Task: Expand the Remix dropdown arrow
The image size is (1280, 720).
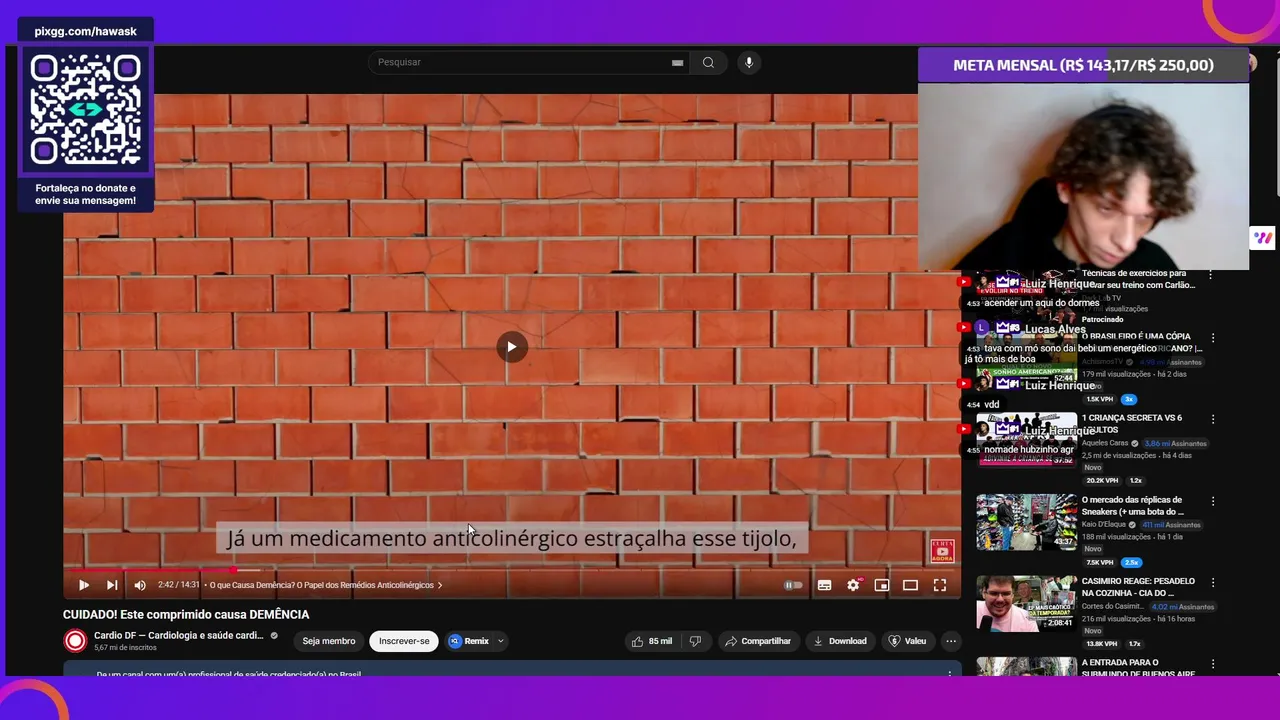Action: coord(500,641)
